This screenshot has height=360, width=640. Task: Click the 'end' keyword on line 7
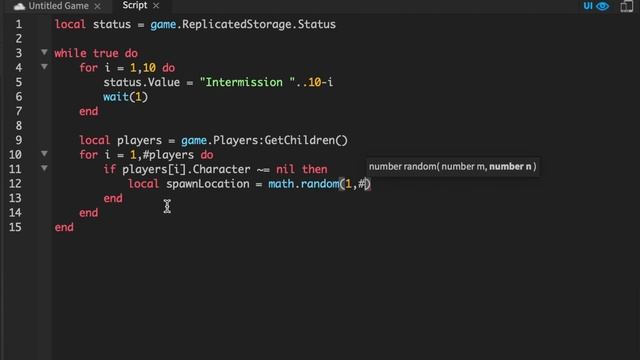pos(89,111)
